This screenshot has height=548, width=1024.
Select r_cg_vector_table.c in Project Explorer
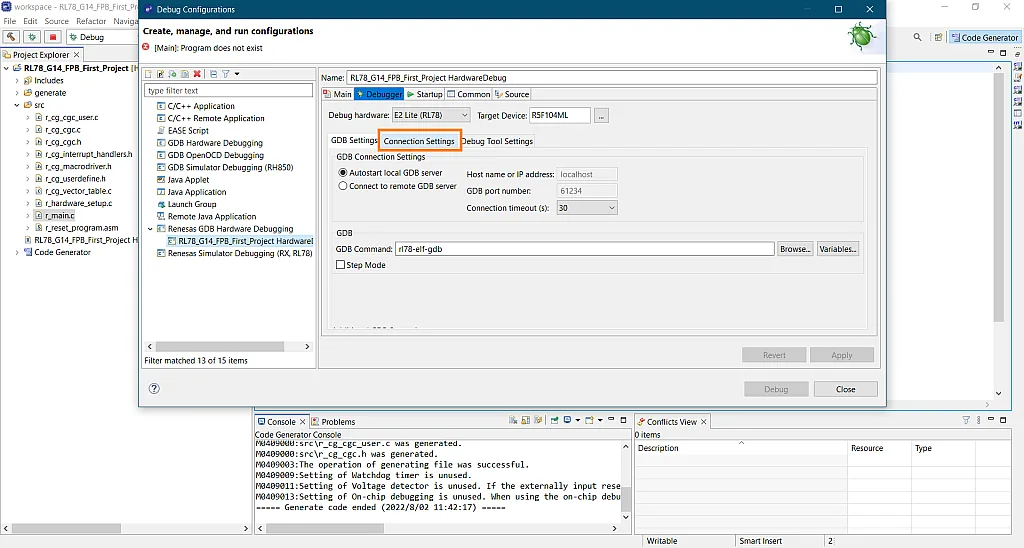(78, 191)
